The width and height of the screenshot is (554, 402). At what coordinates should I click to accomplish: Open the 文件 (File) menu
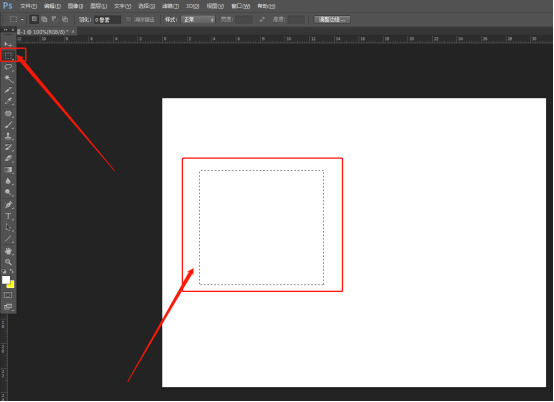[28, 6]
